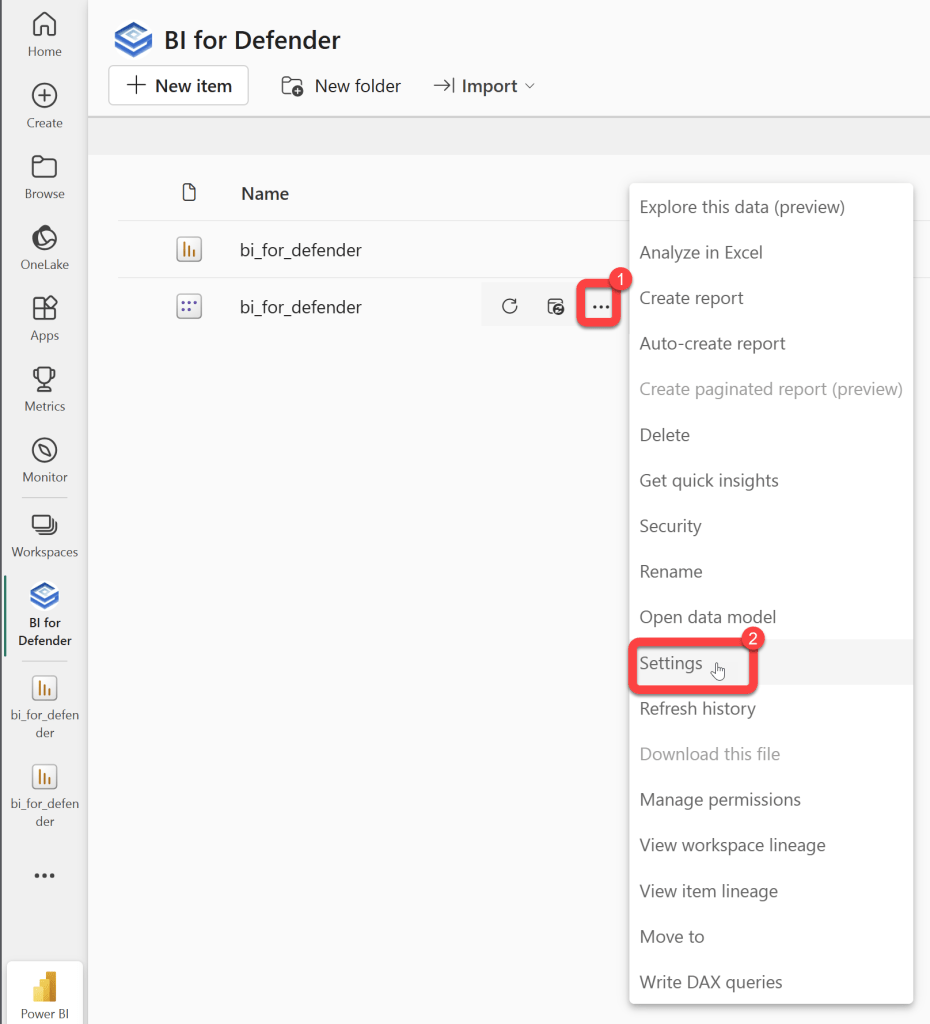
Task: Open the Create page from sidebar
Action: [44, 106]
